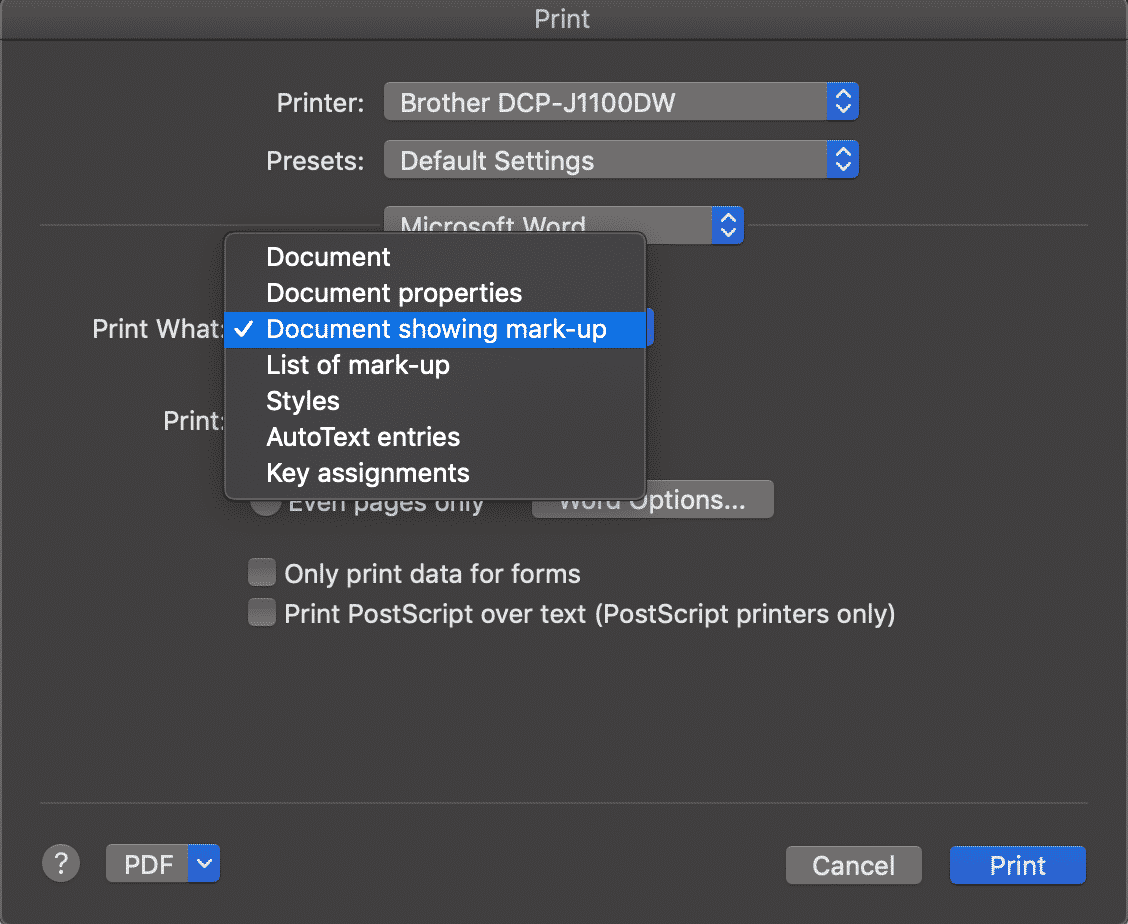Click the help question mark icon
The height and width of the screenshot is (924, 1128).
(61, 862)
